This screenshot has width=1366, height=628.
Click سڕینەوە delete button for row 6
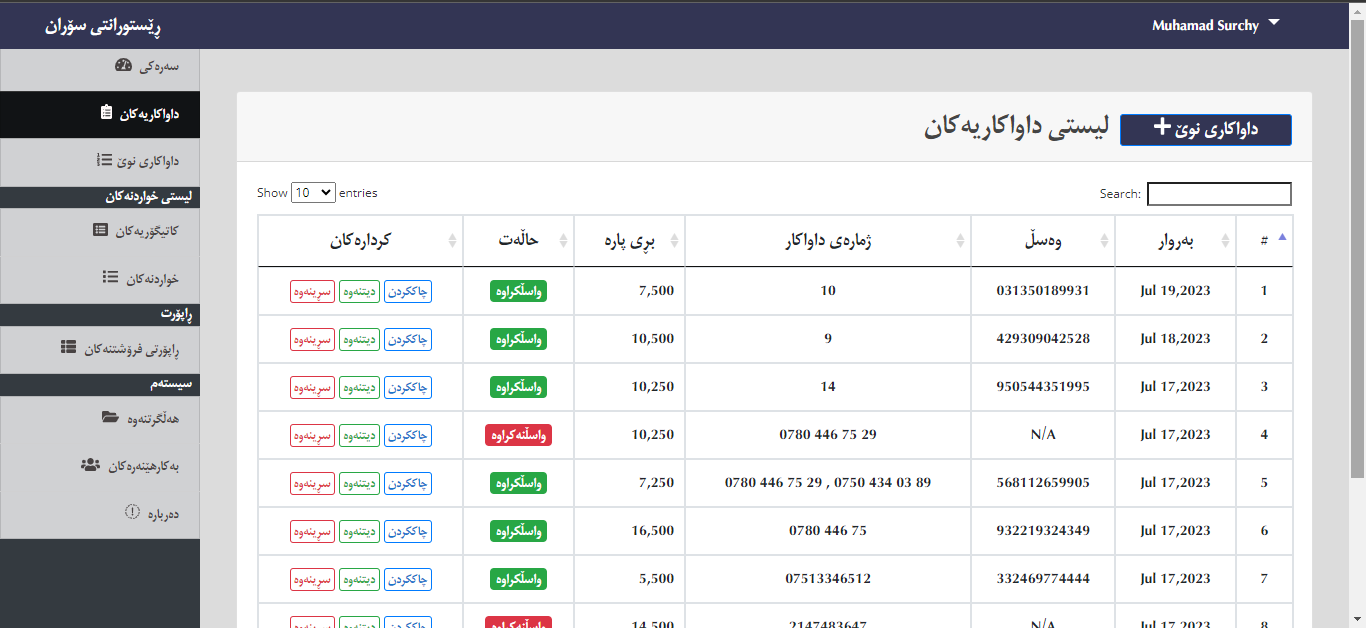tap(312, 531)
